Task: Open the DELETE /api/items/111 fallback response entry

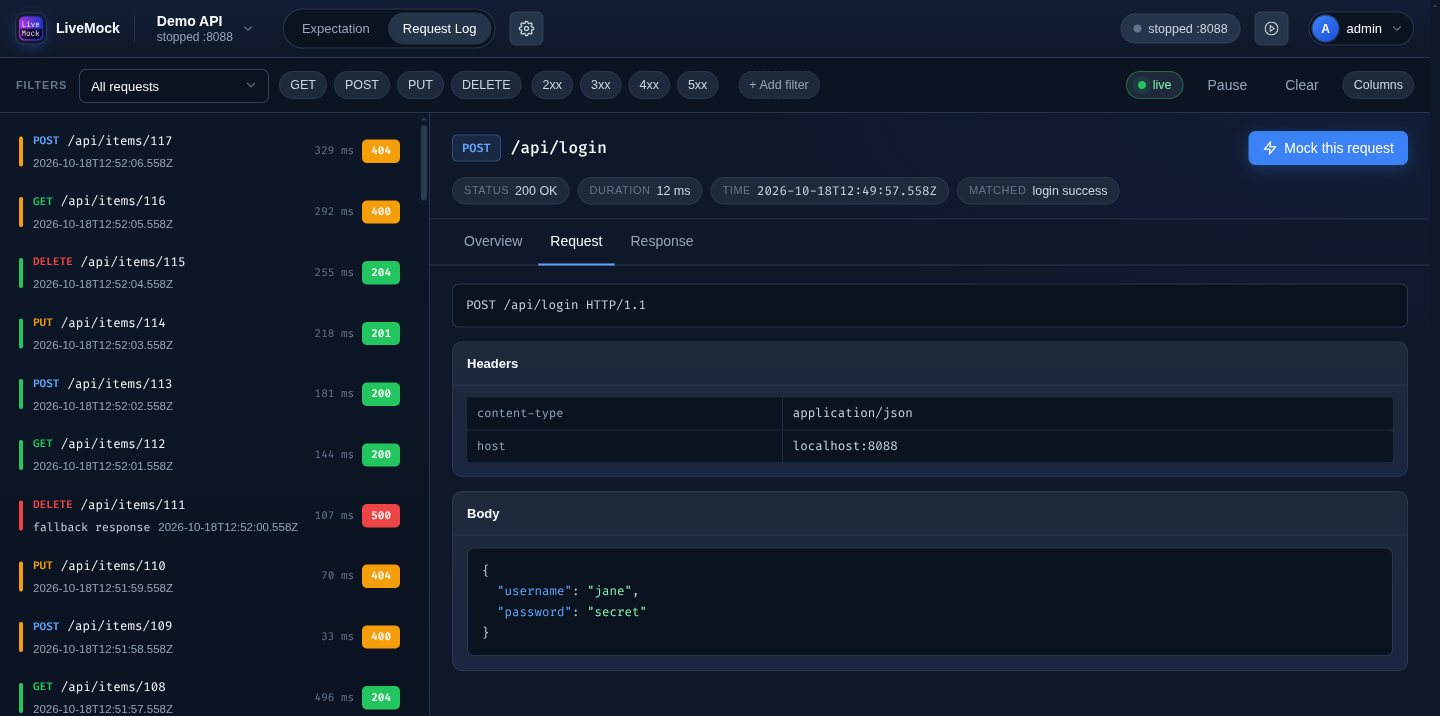Action: coord(210,515)
